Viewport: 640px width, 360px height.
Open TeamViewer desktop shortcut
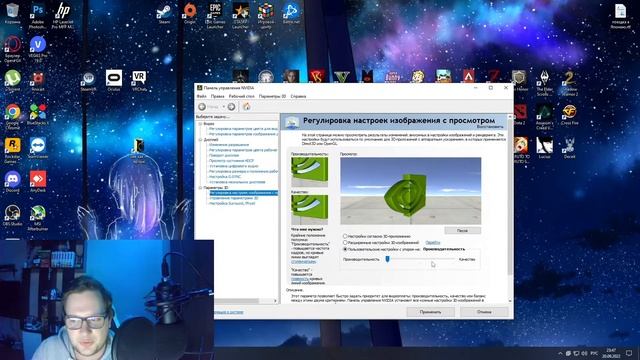(38, 148)
